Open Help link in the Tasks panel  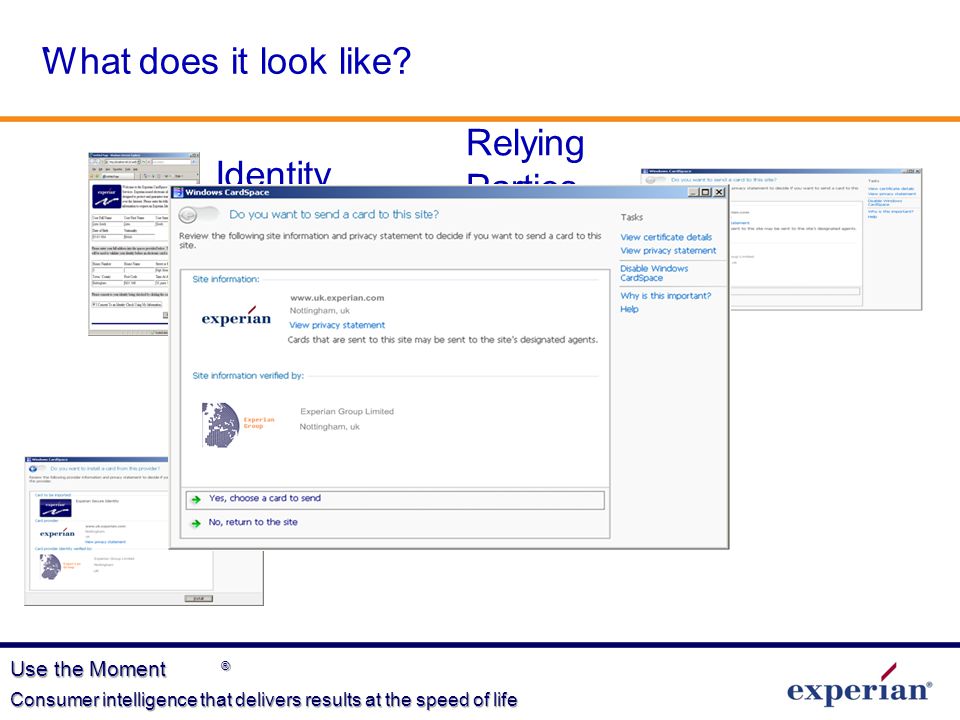(629, 309)
